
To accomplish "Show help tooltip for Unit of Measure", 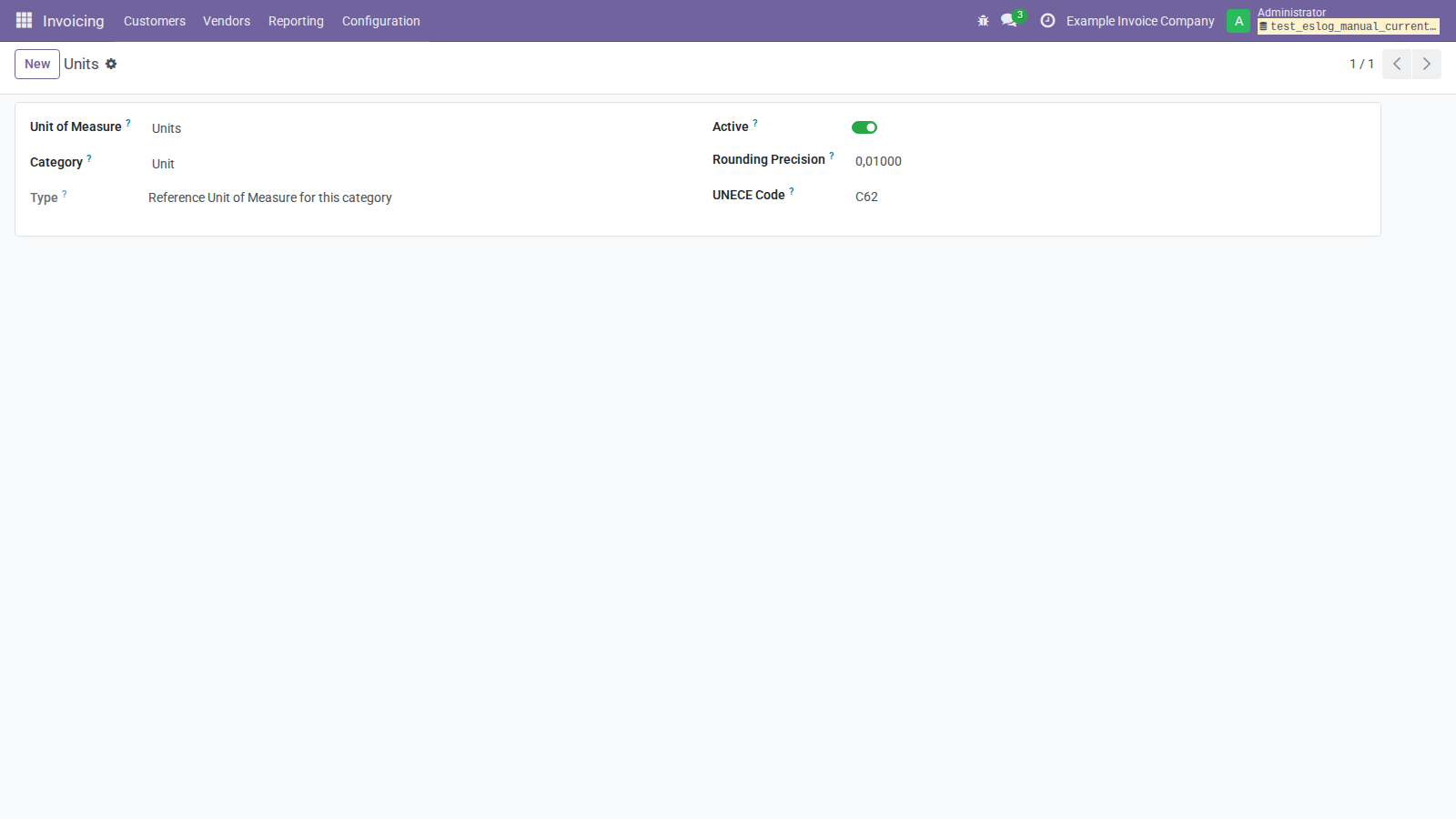I will (128, 123).
